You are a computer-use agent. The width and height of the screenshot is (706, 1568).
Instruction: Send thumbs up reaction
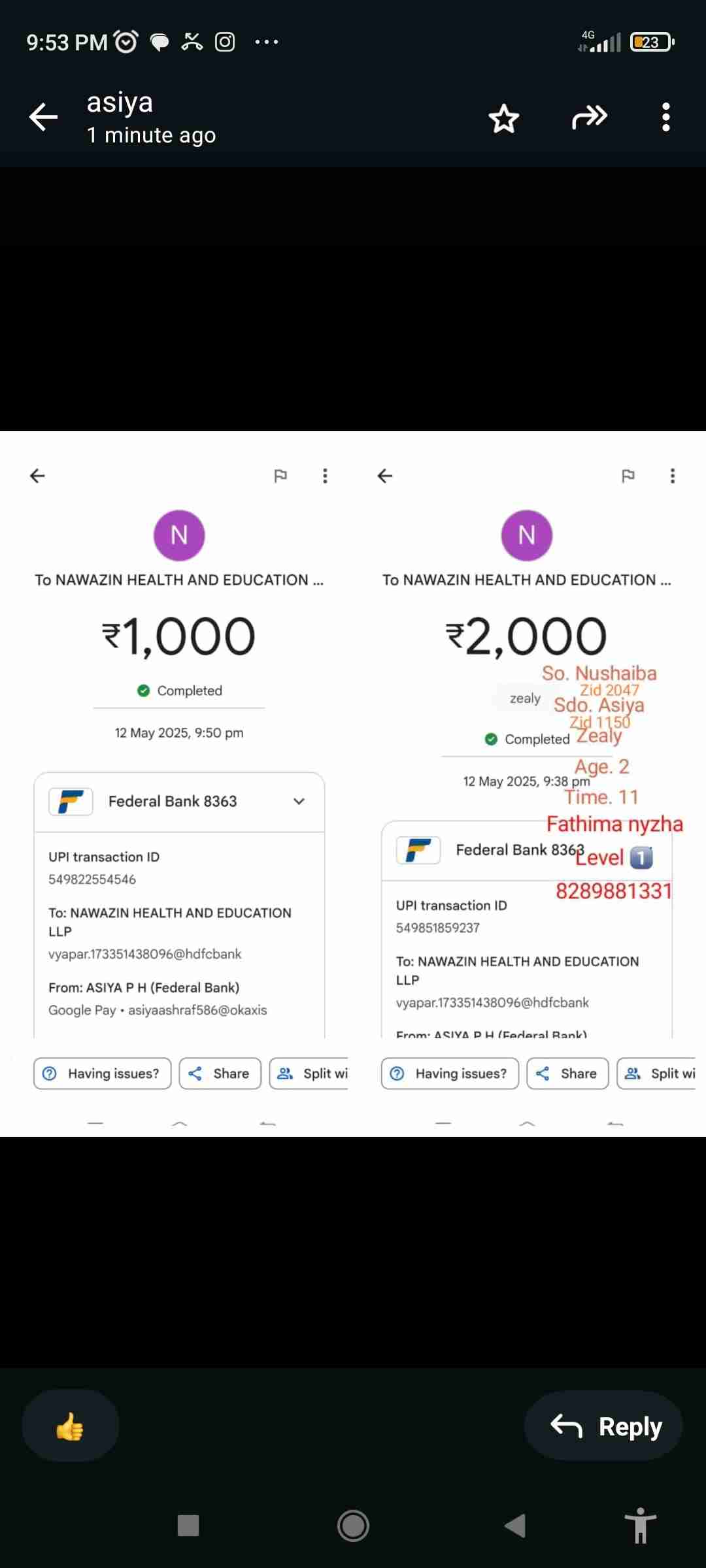tap(70, 1426)
